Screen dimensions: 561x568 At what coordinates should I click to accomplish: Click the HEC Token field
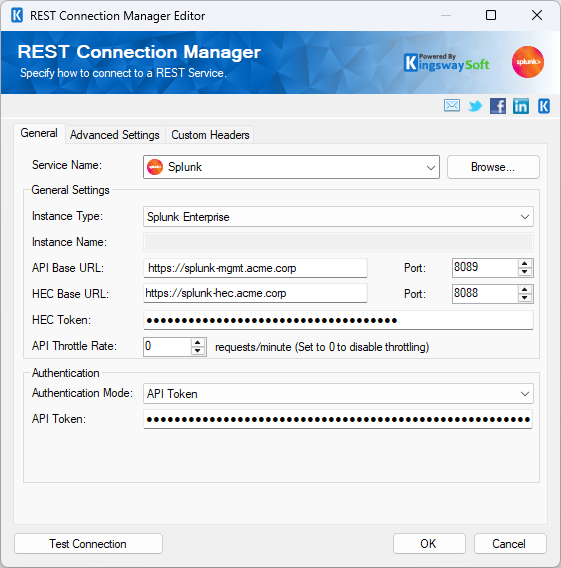338,320
